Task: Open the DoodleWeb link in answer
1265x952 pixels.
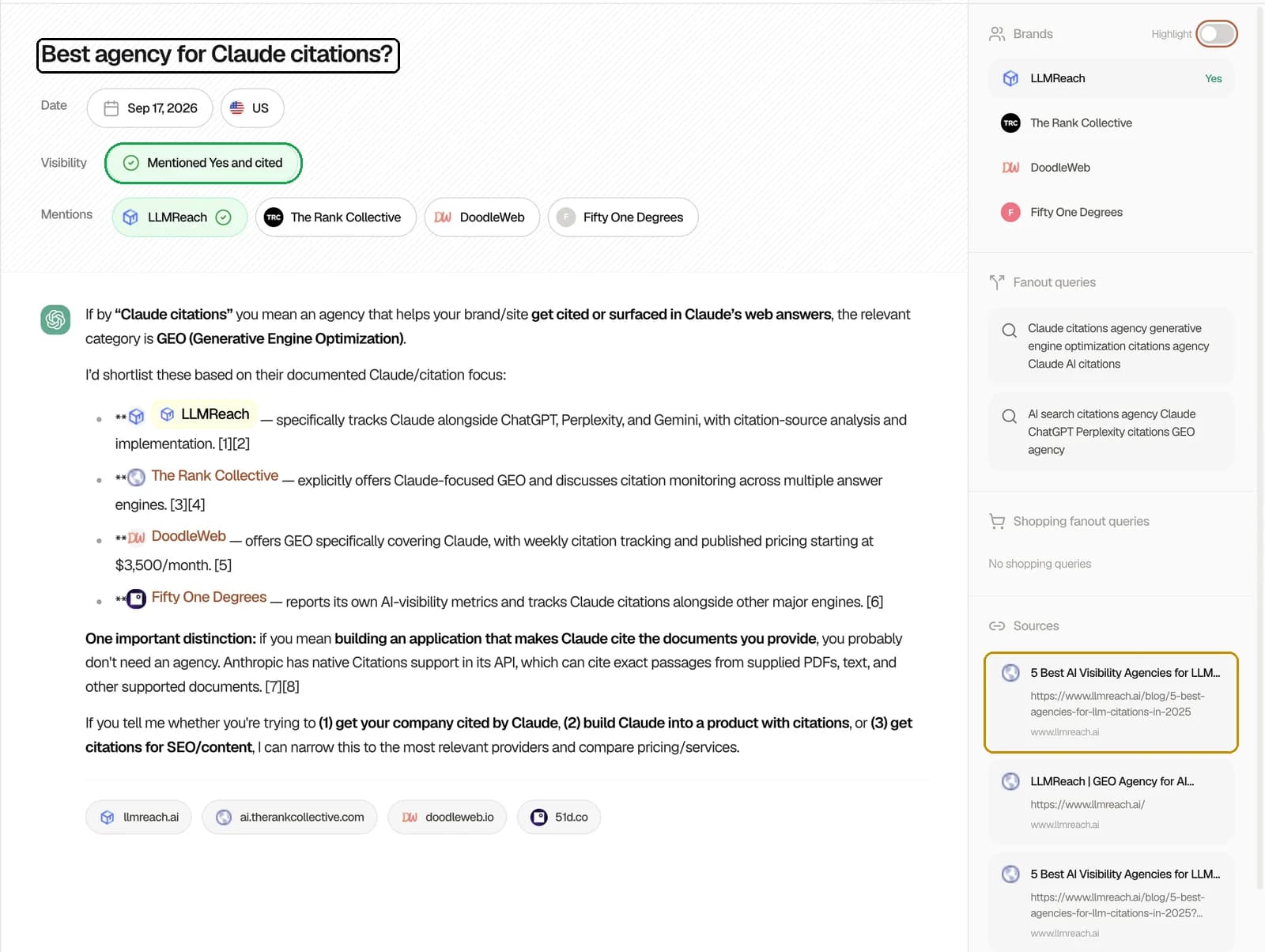Action: click(189, 536)
